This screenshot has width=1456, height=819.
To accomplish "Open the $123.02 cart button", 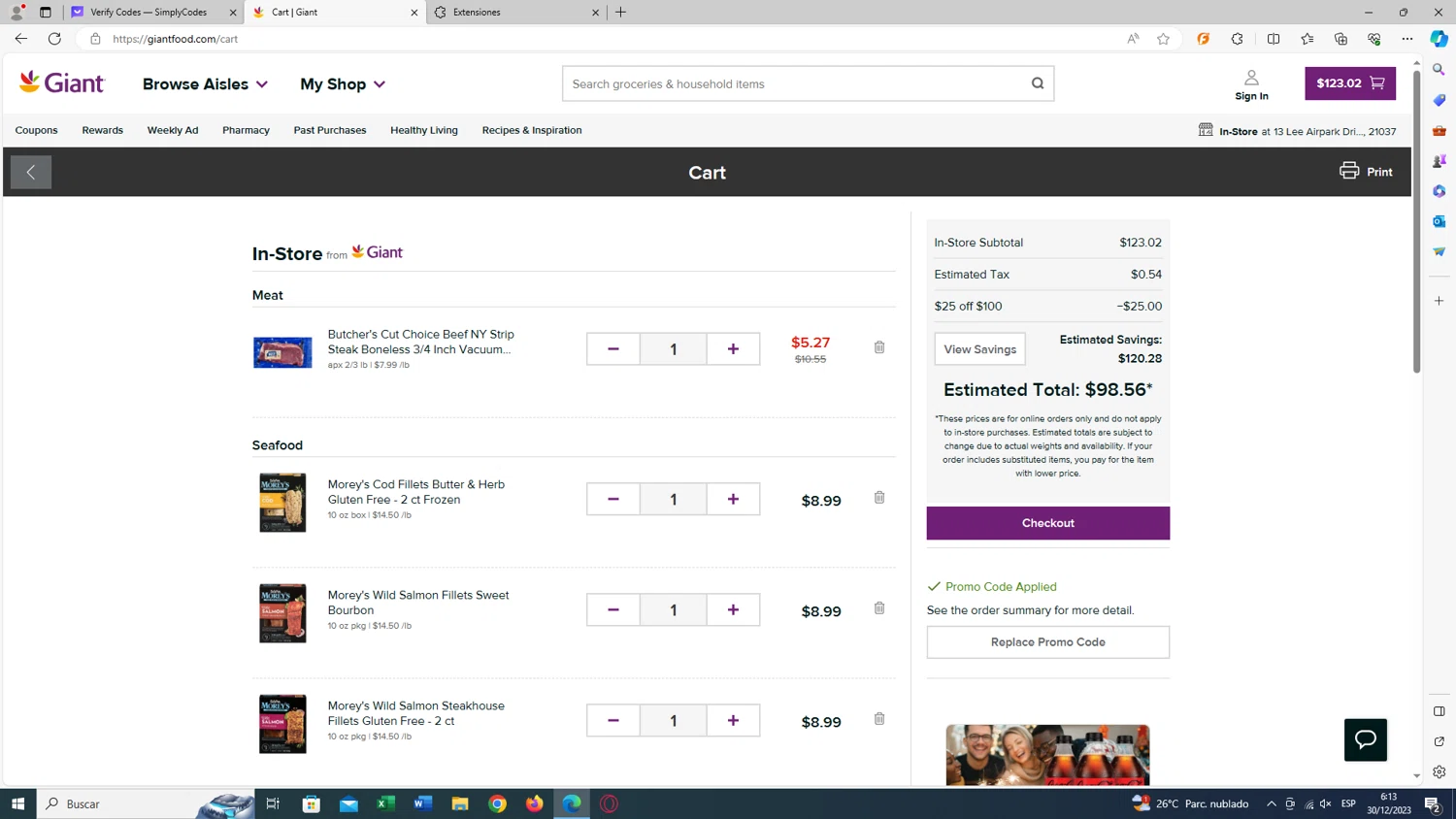I will 1350,83.
